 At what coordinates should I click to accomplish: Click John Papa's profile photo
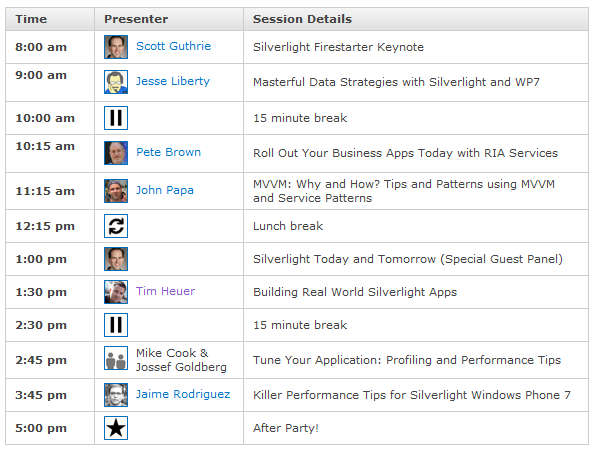click(116, 191)
